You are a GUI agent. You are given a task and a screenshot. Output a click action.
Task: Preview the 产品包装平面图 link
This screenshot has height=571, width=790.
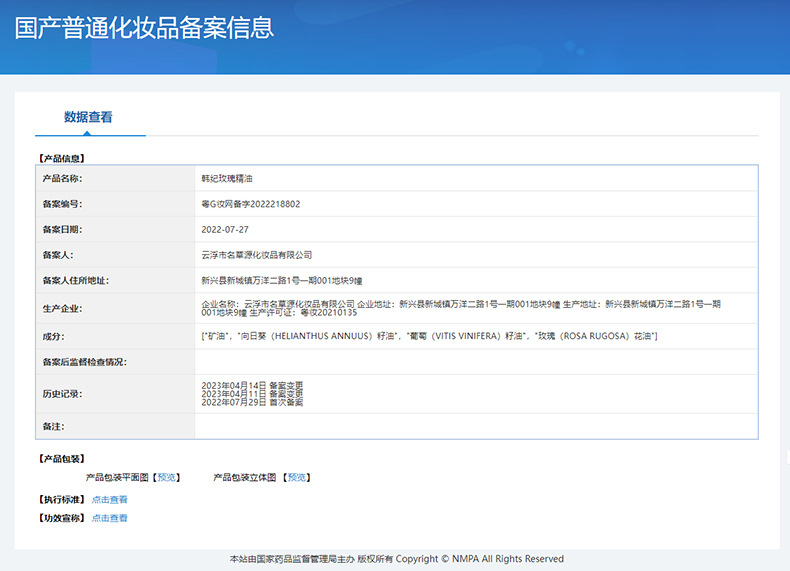tap(167, 477)
